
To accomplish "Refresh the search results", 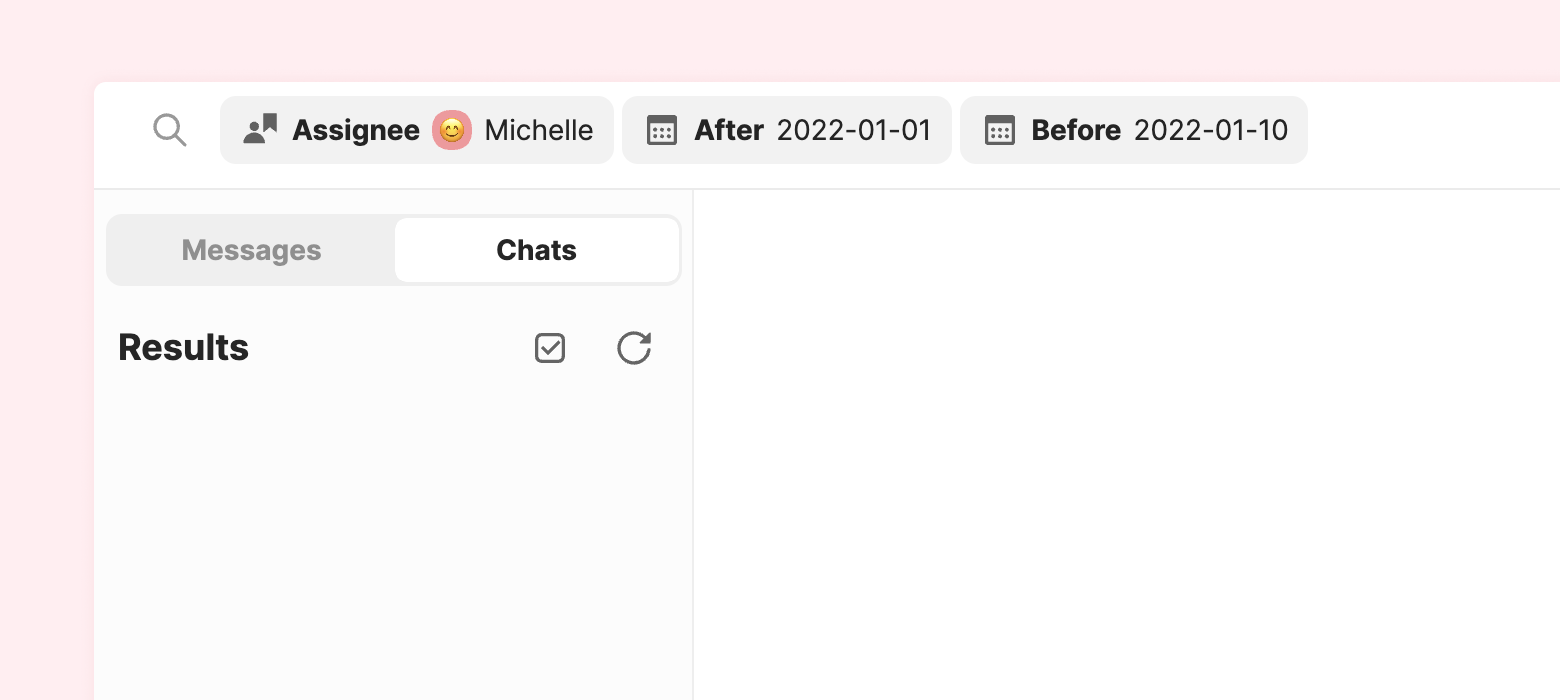I will [634, 348].
